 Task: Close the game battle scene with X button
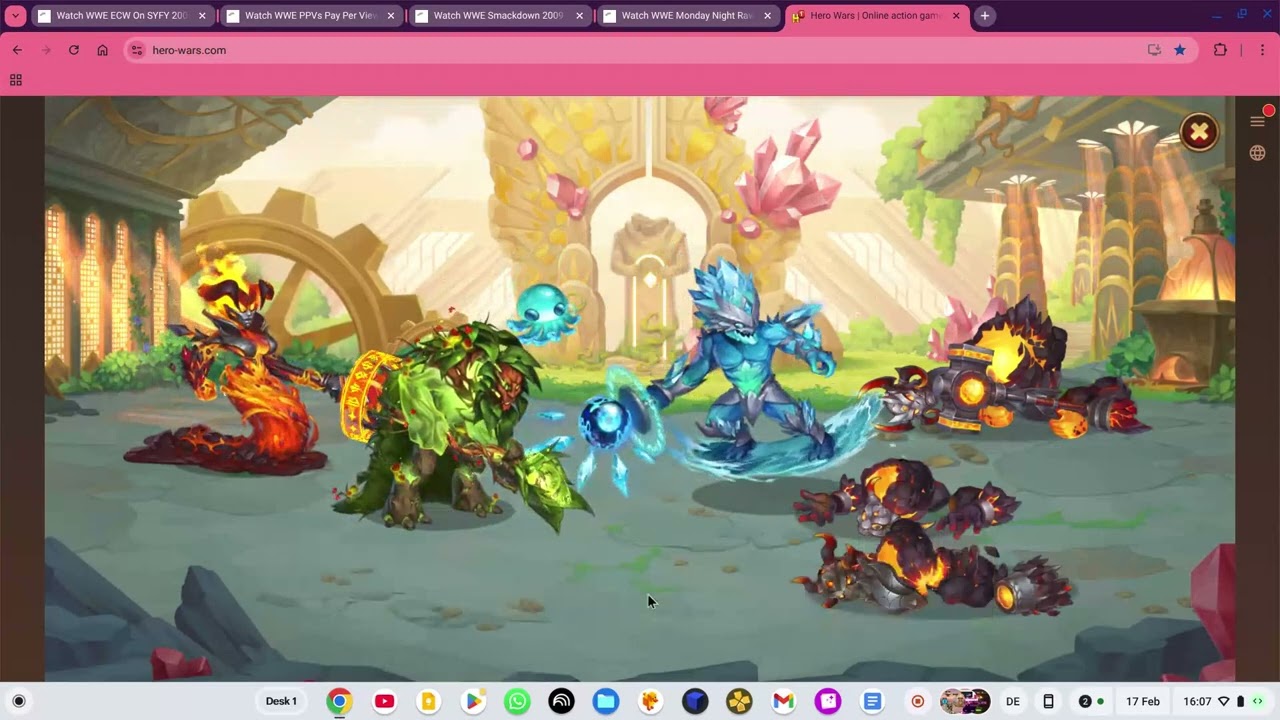tap(1199, 132)
